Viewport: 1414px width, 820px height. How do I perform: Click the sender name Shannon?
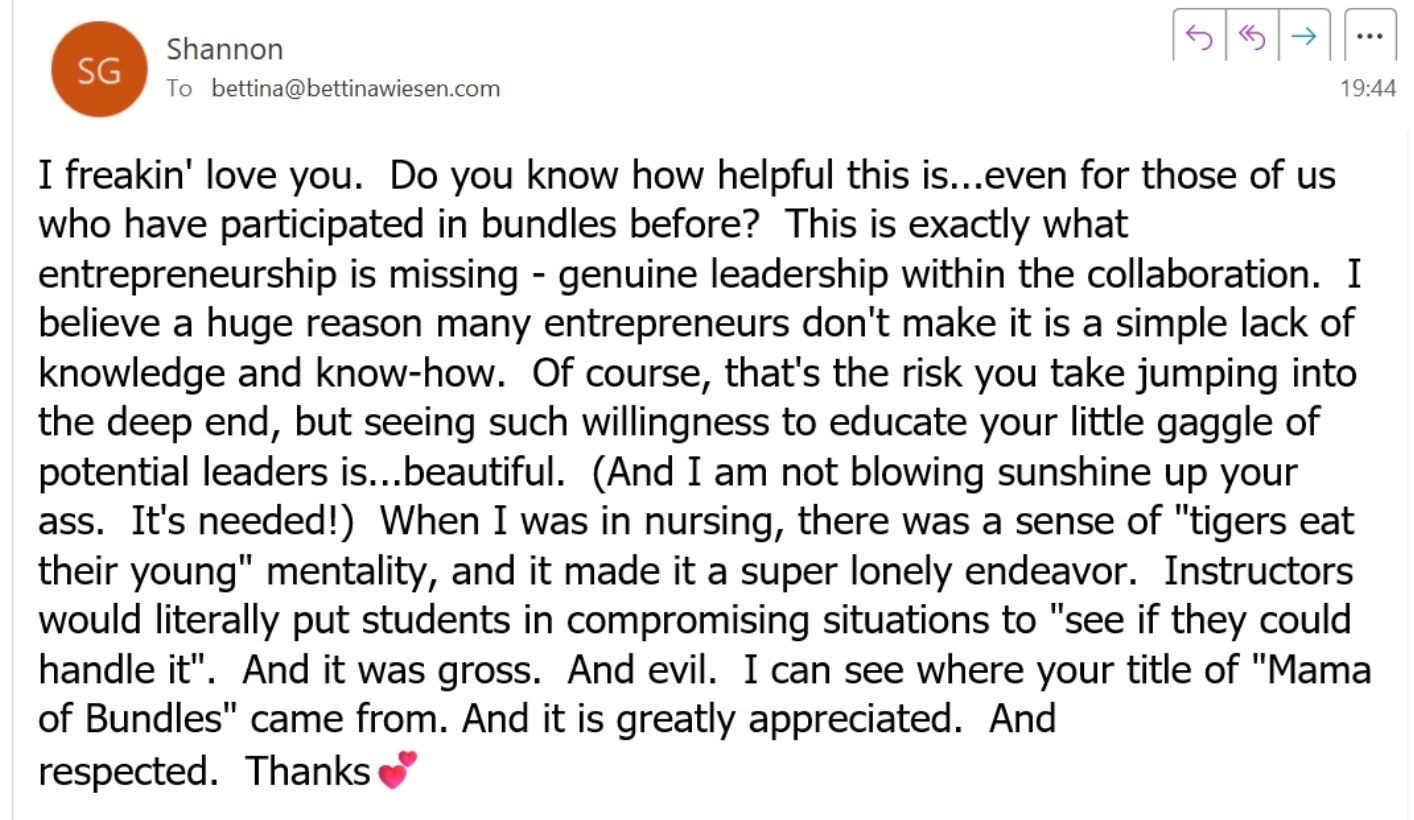pos(224,49)
